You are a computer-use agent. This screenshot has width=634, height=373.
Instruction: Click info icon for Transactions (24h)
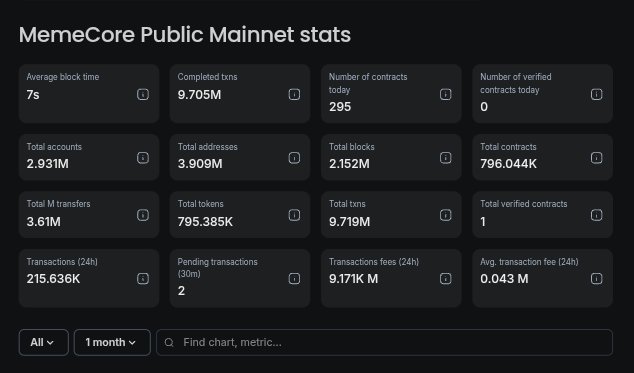tap(143, 278)
